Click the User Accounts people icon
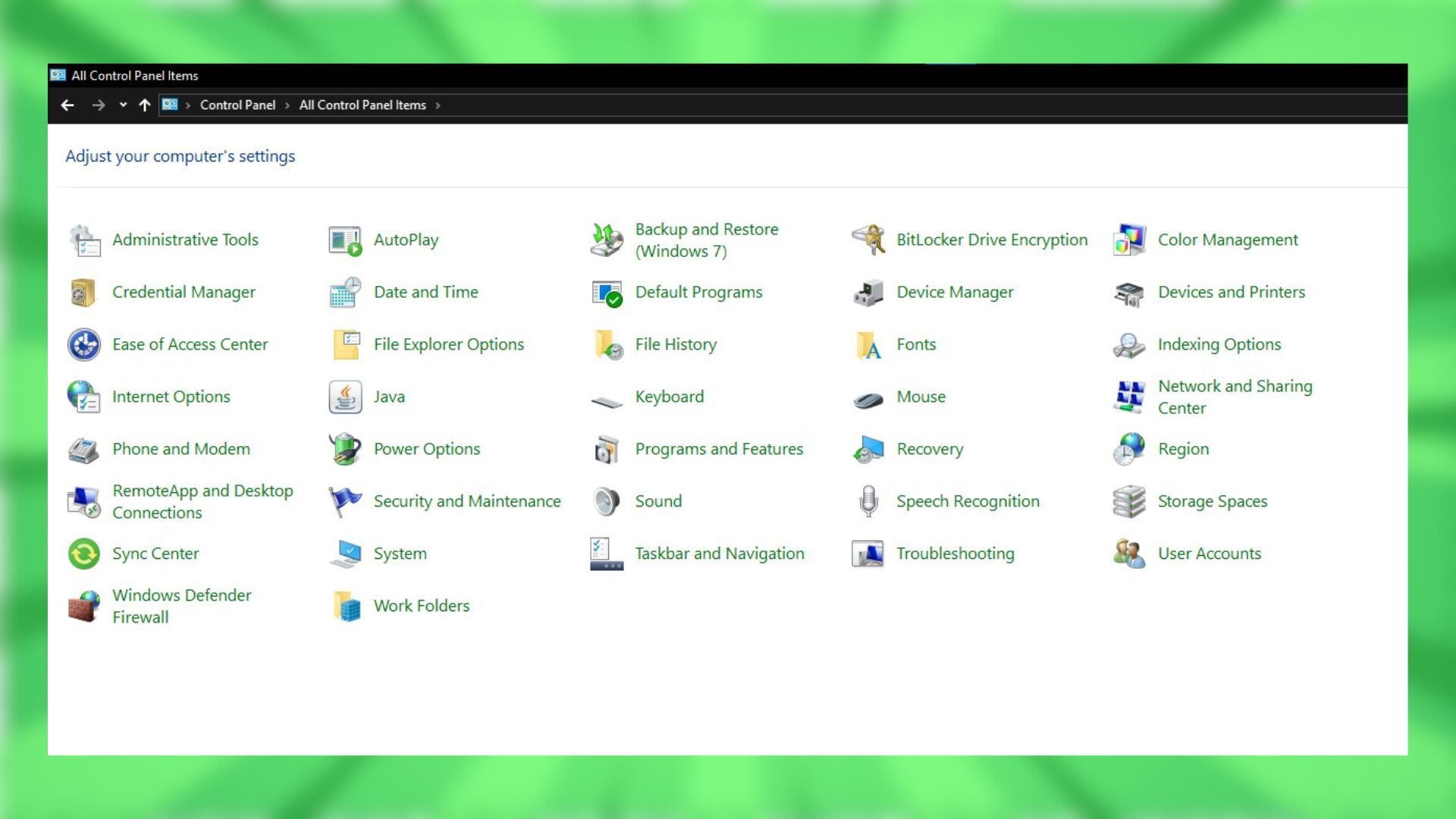 pyautogui.click(x=1129, y=554)
